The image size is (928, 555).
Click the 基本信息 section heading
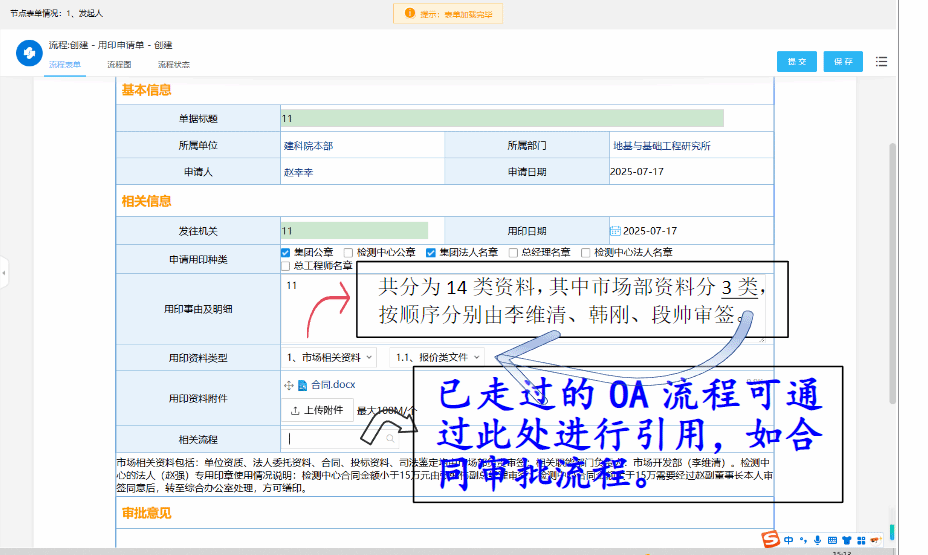tap(146, 90)
